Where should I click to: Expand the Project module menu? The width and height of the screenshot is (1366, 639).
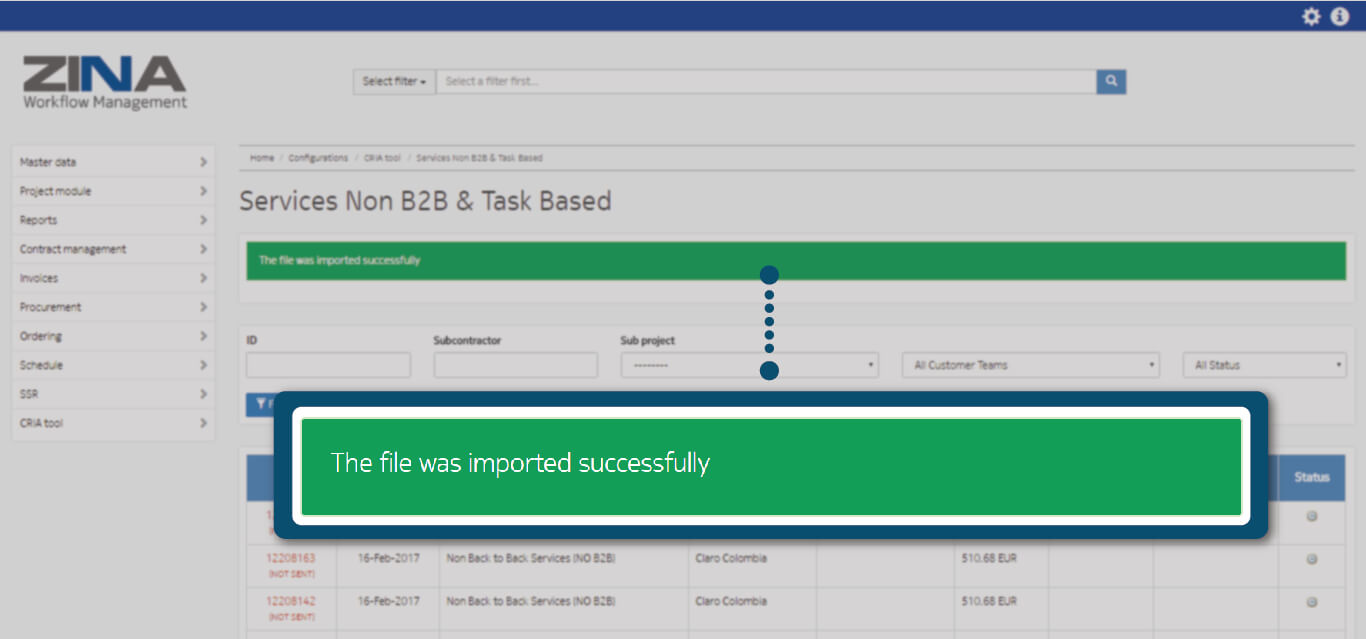point(113,191)
